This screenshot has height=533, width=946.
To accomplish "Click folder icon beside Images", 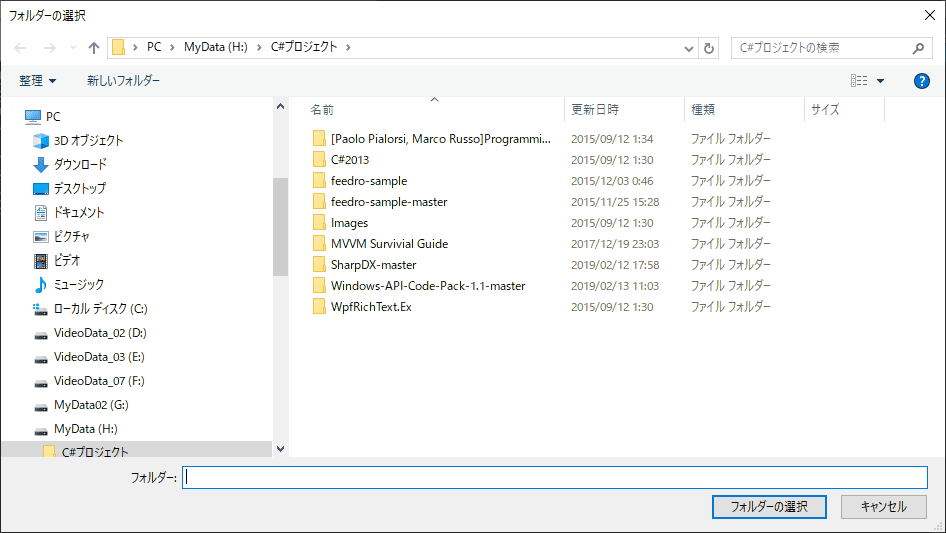I will 319,223.
